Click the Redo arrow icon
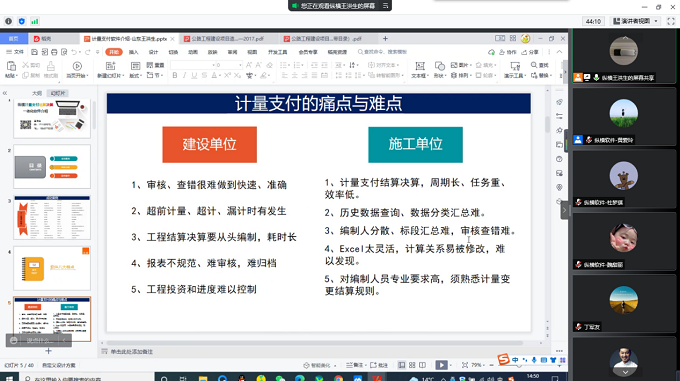680x381 pixels. click(x=88, y=52)
